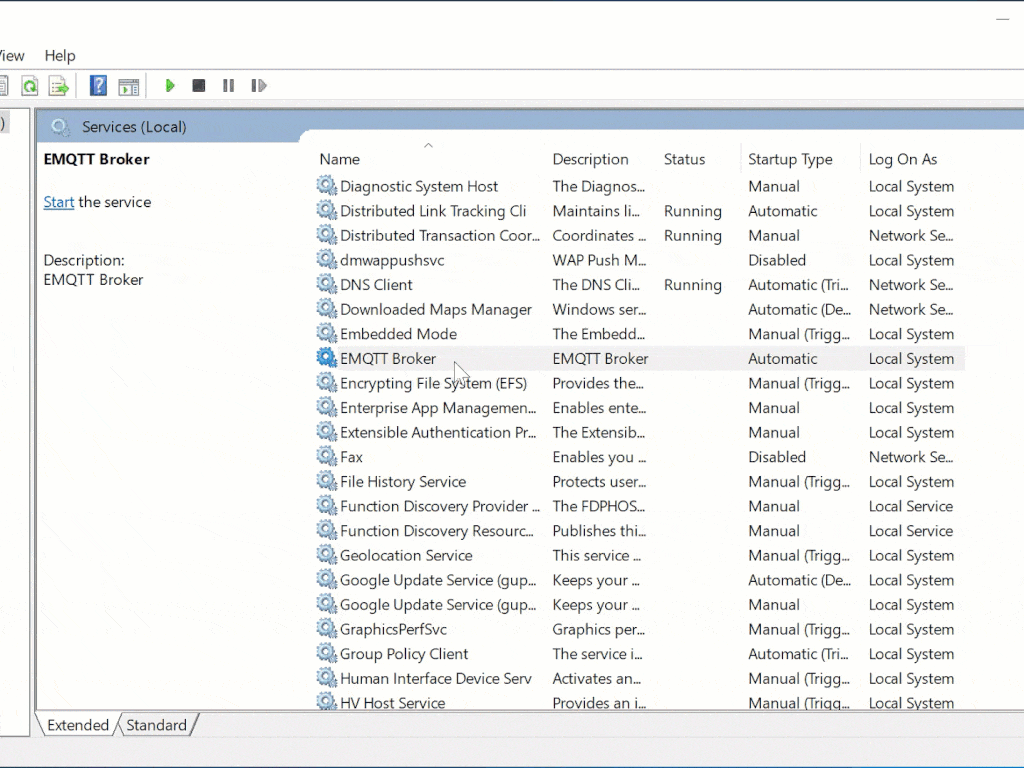The image size is (1024, 768).
Task: Click the Downloaded Maps Manager gear icon
Action: pos(327,308)
